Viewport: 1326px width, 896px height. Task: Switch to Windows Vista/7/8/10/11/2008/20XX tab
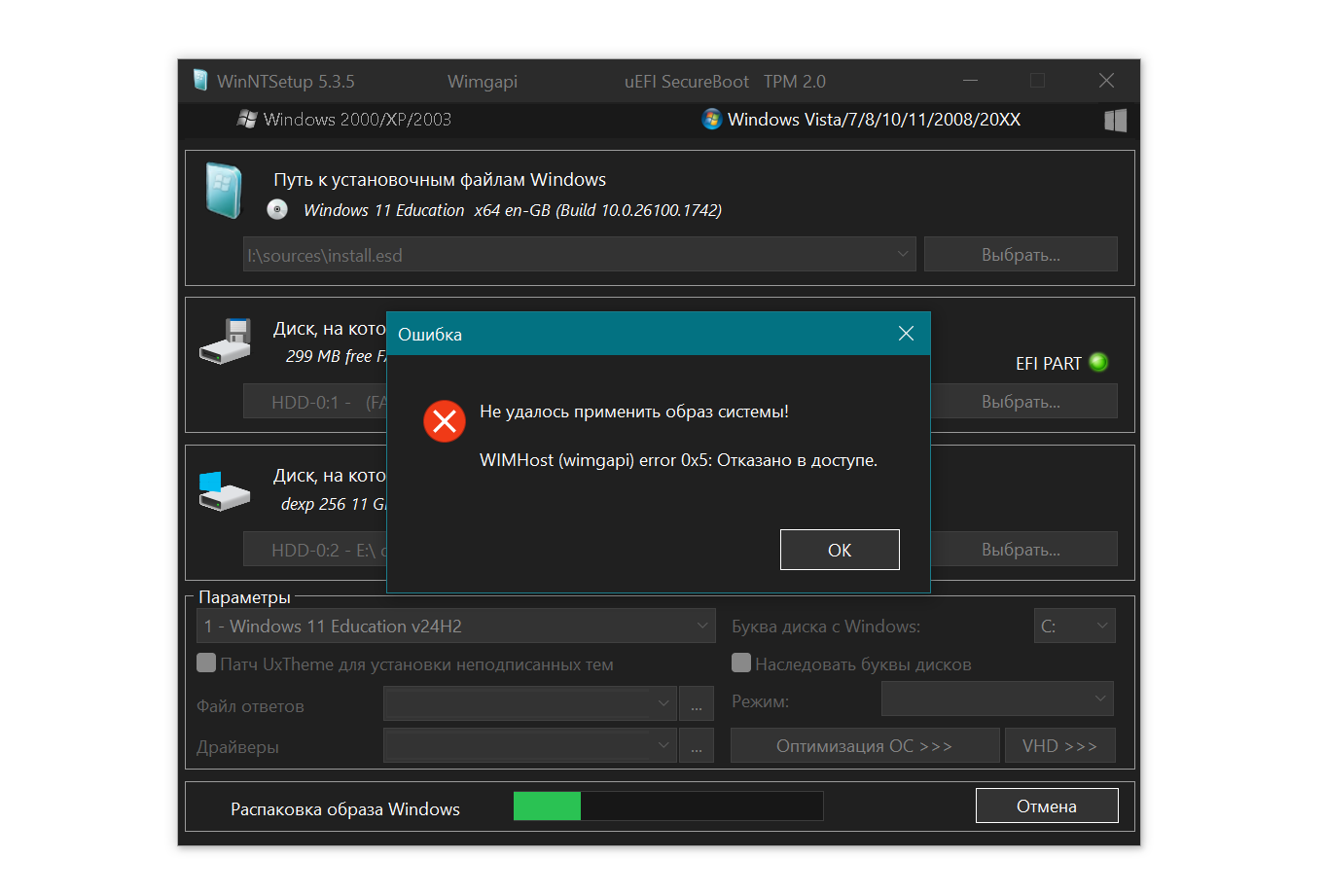[x=861, y=120]
